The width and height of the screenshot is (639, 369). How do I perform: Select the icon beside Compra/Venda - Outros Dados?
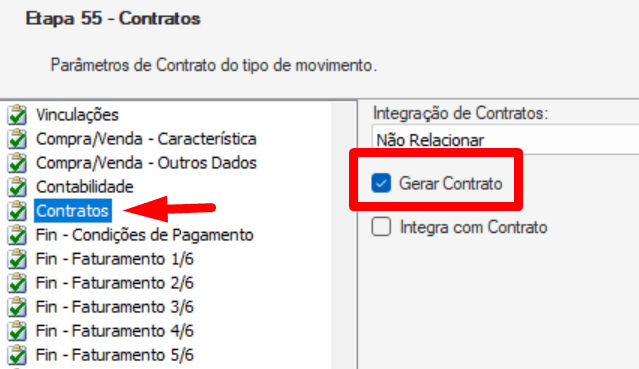point(17,163)
